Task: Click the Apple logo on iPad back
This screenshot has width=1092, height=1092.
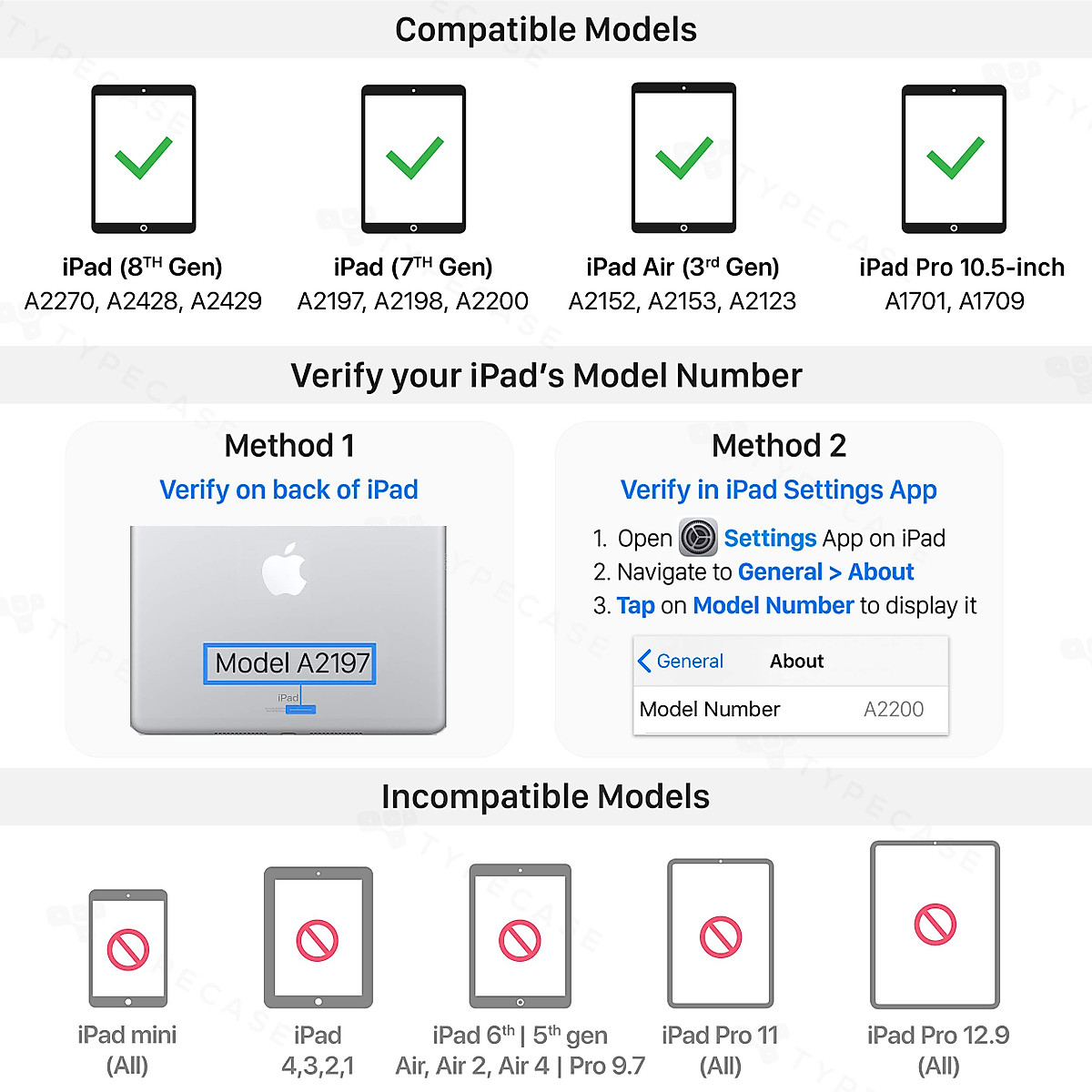Action: tap(285, 570)
